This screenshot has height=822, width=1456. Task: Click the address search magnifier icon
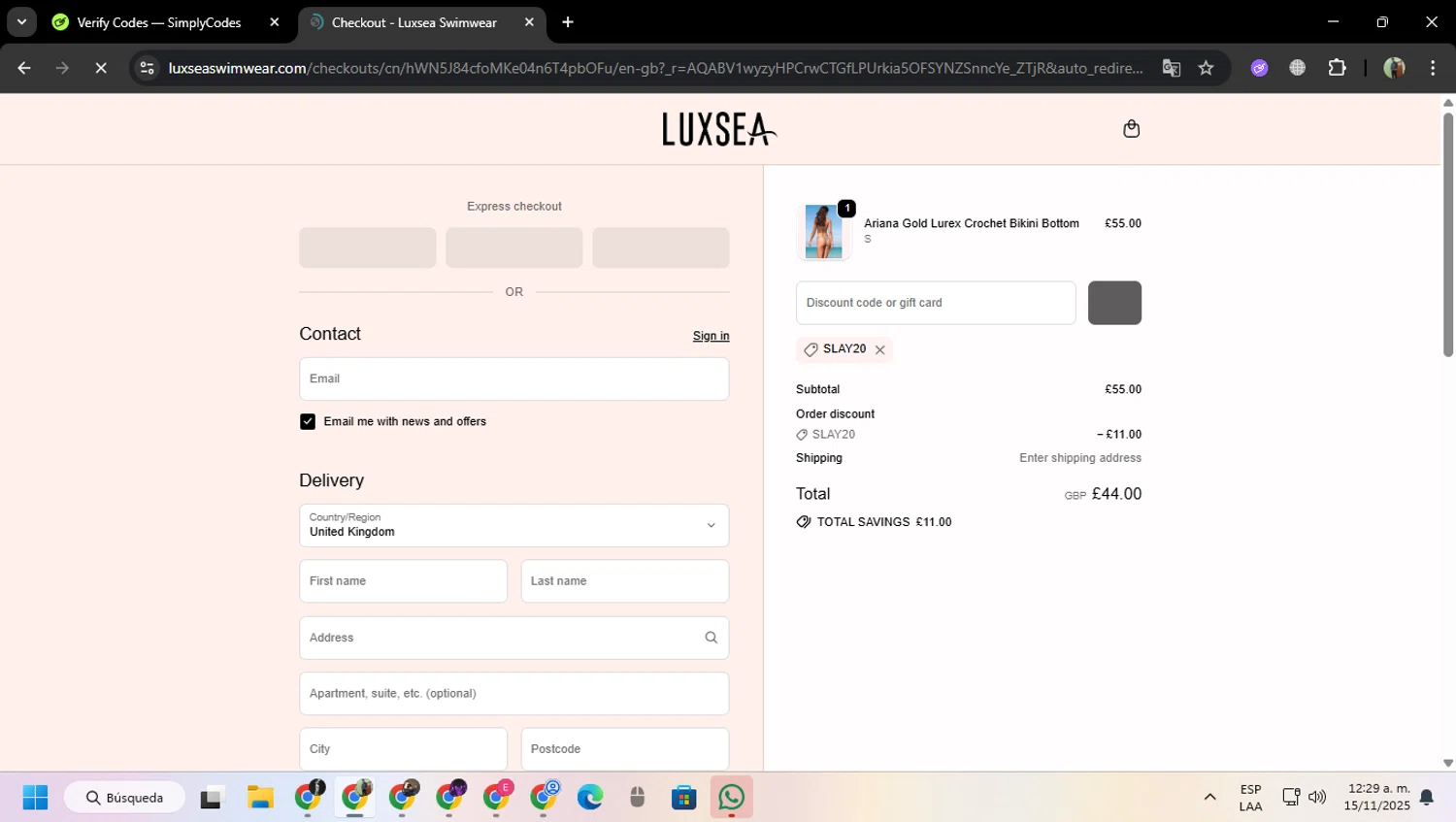pos(711,638)
